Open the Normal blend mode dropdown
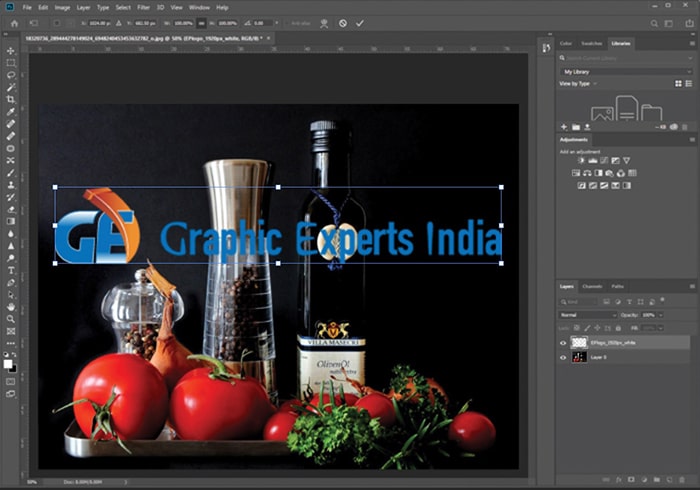This screenshot has height=490, width=700. (x=588, y=315)
